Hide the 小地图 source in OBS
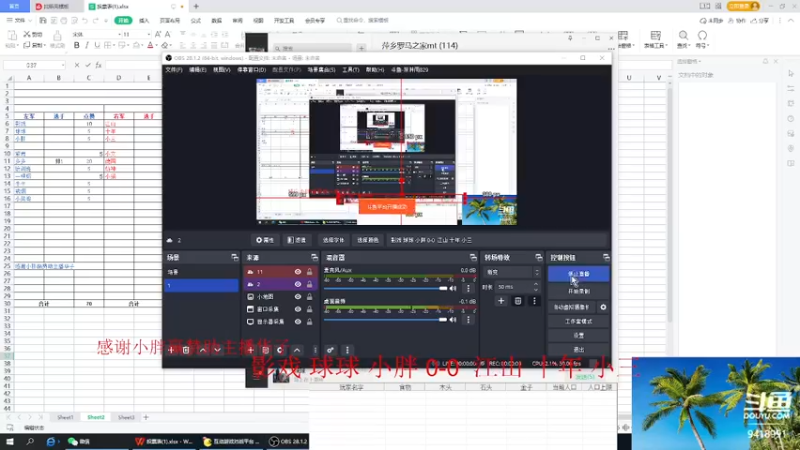Viewport: 800px width, 450px height. coord(298,296)
